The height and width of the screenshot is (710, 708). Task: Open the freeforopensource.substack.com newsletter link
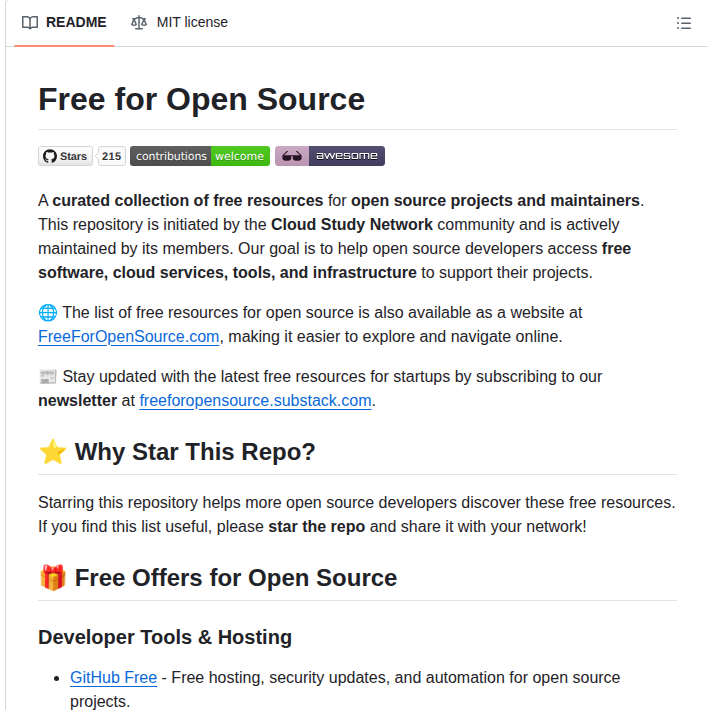tap(255, 401)
